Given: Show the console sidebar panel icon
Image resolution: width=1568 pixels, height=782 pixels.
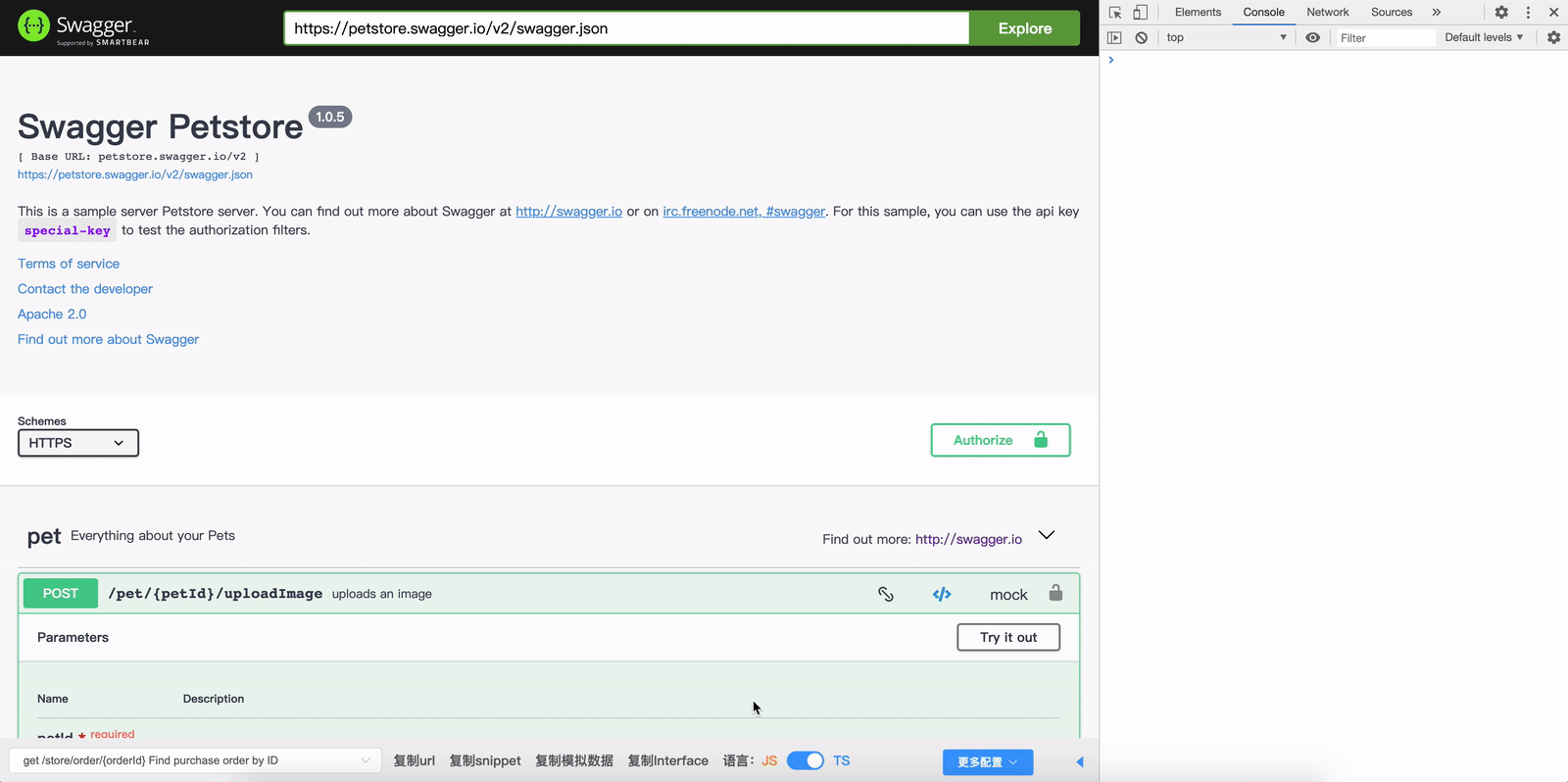Looking at the screenshot, I should [x=1114, y=37].
